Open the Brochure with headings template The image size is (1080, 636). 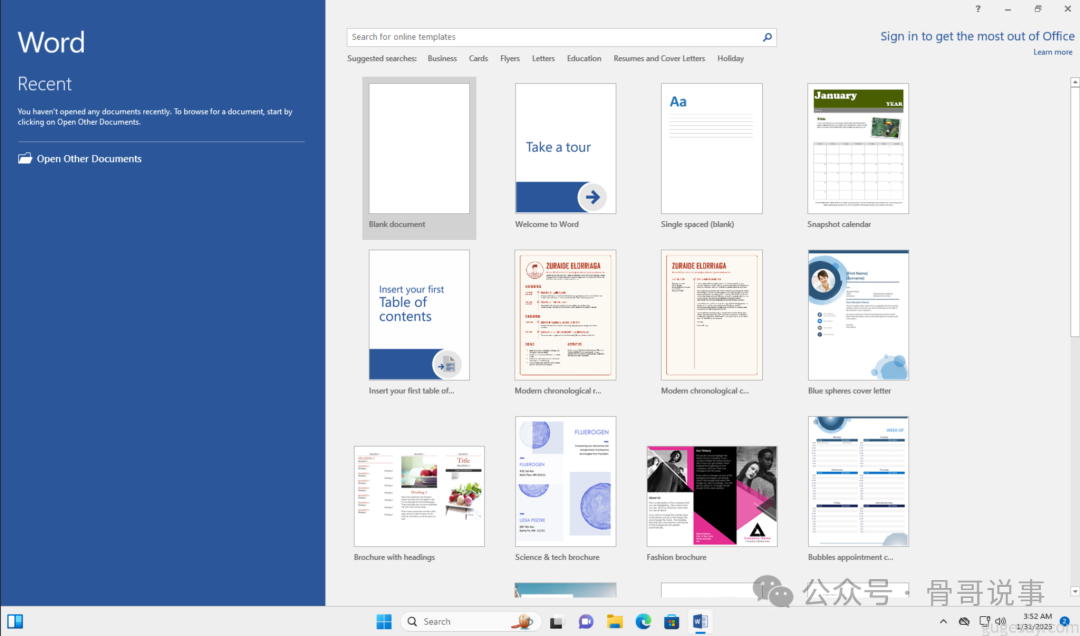pos(419,496)
